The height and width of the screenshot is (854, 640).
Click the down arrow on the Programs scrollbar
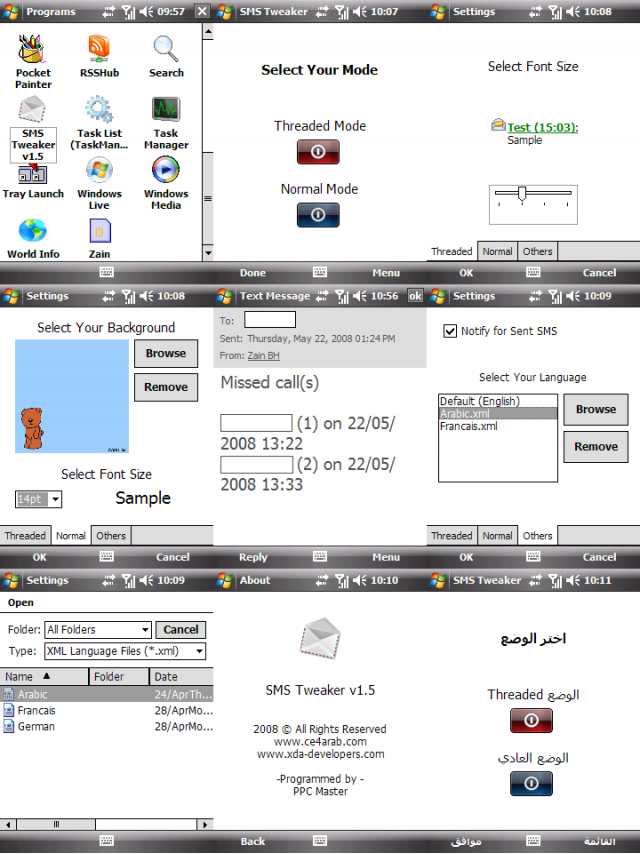point(208,253)
